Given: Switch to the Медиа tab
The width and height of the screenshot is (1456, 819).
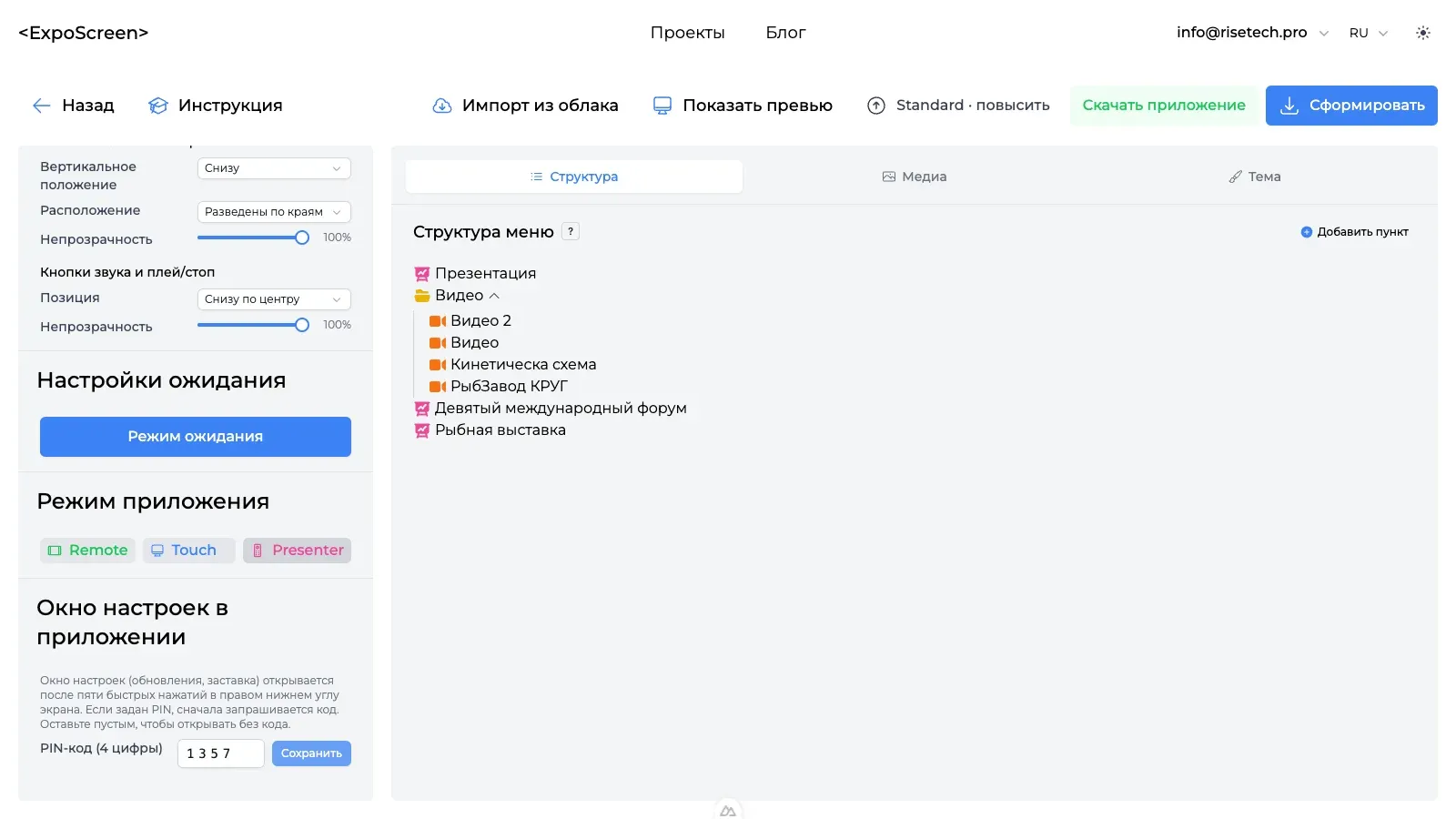Looking at the screenshot, I should (915, 177).
